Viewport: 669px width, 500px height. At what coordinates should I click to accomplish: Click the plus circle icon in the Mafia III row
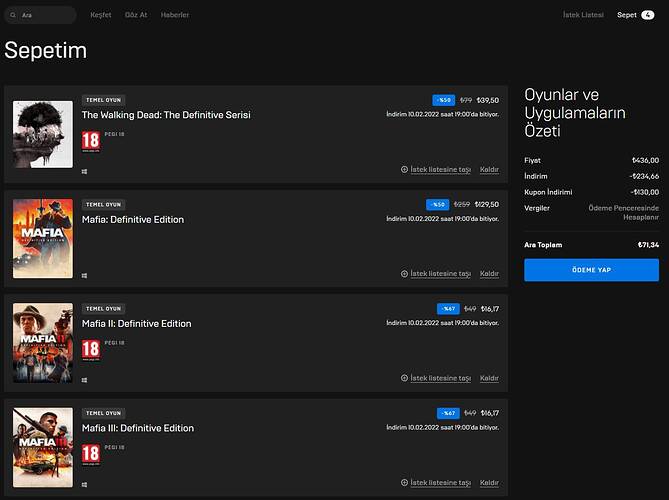coord(404,483)
